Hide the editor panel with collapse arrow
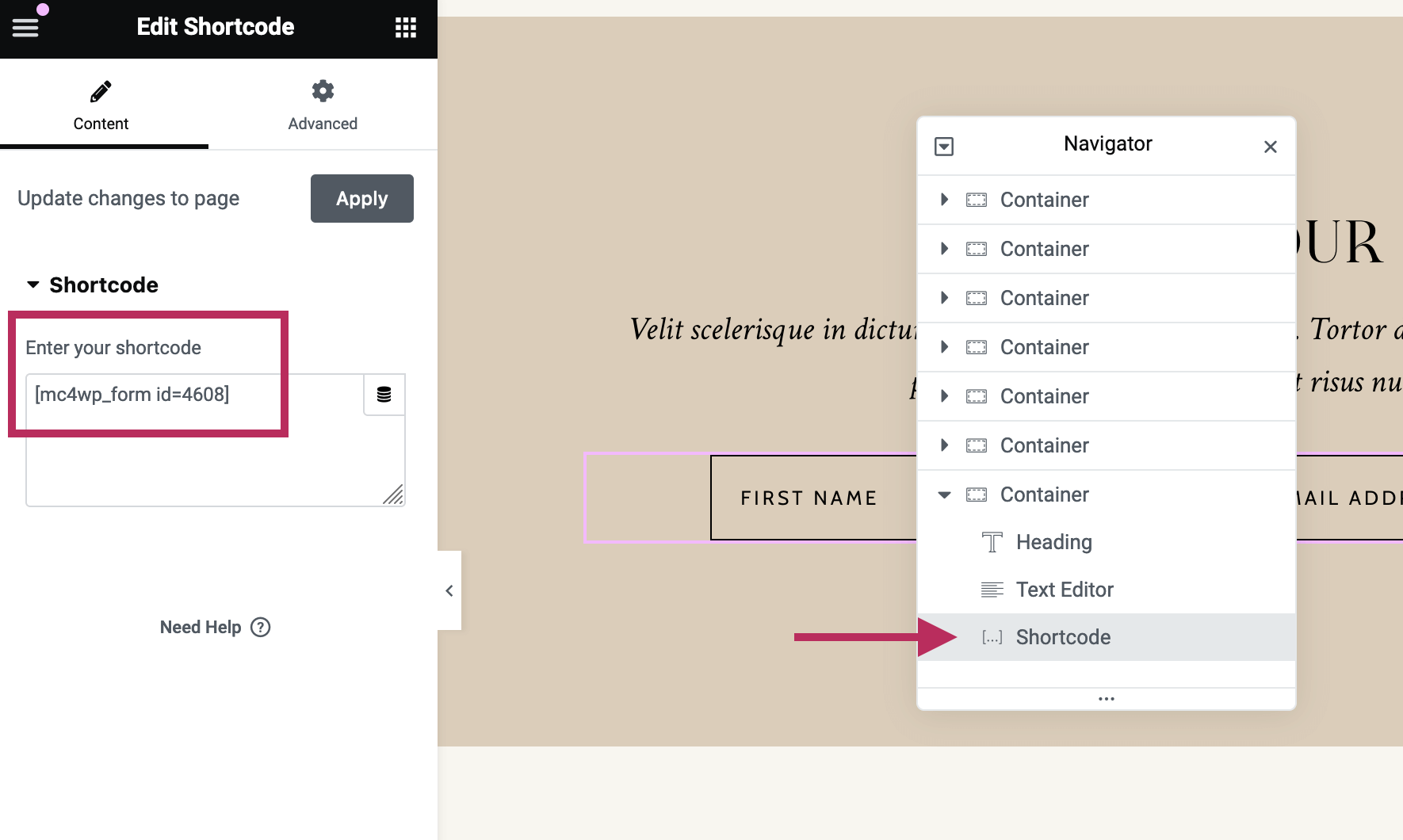1403x840 pixels. click(449, 590)
